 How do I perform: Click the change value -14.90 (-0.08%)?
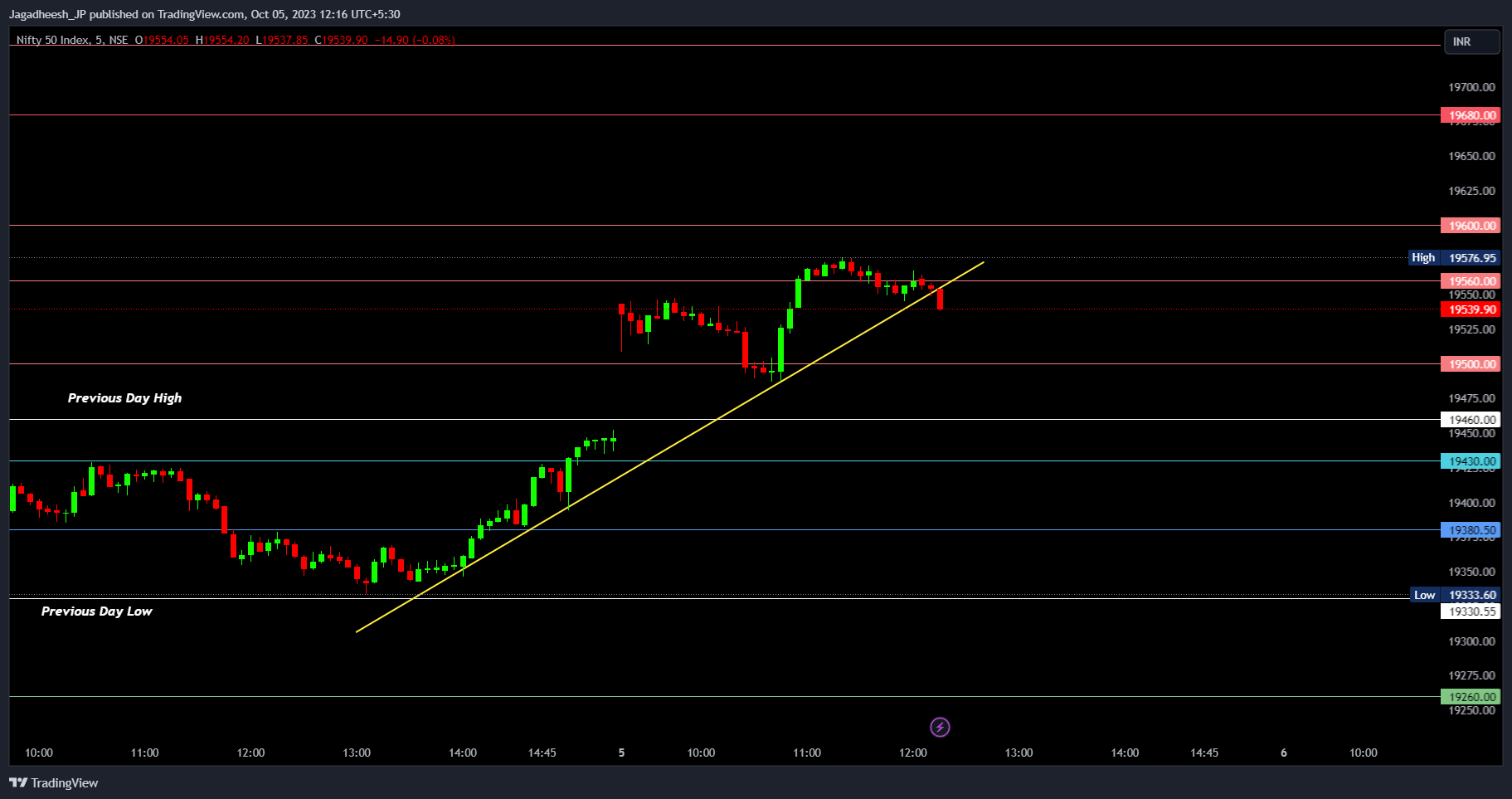[x=415, y=40]
